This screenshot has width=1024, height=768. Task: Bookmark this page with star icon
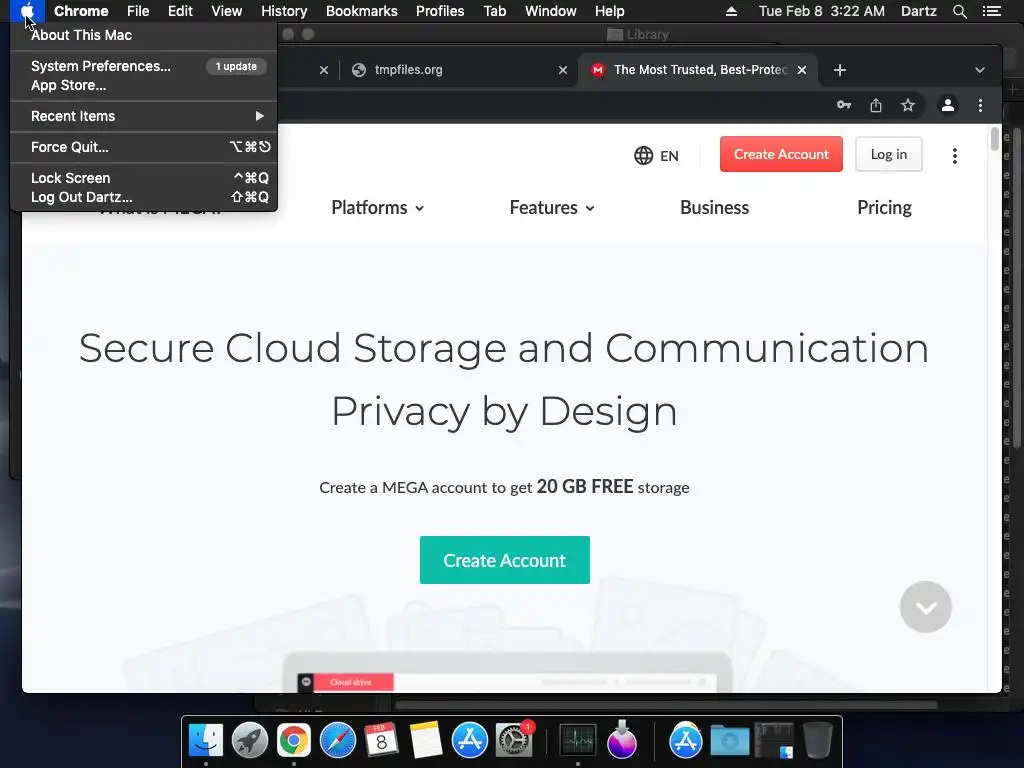pos(908,105)
